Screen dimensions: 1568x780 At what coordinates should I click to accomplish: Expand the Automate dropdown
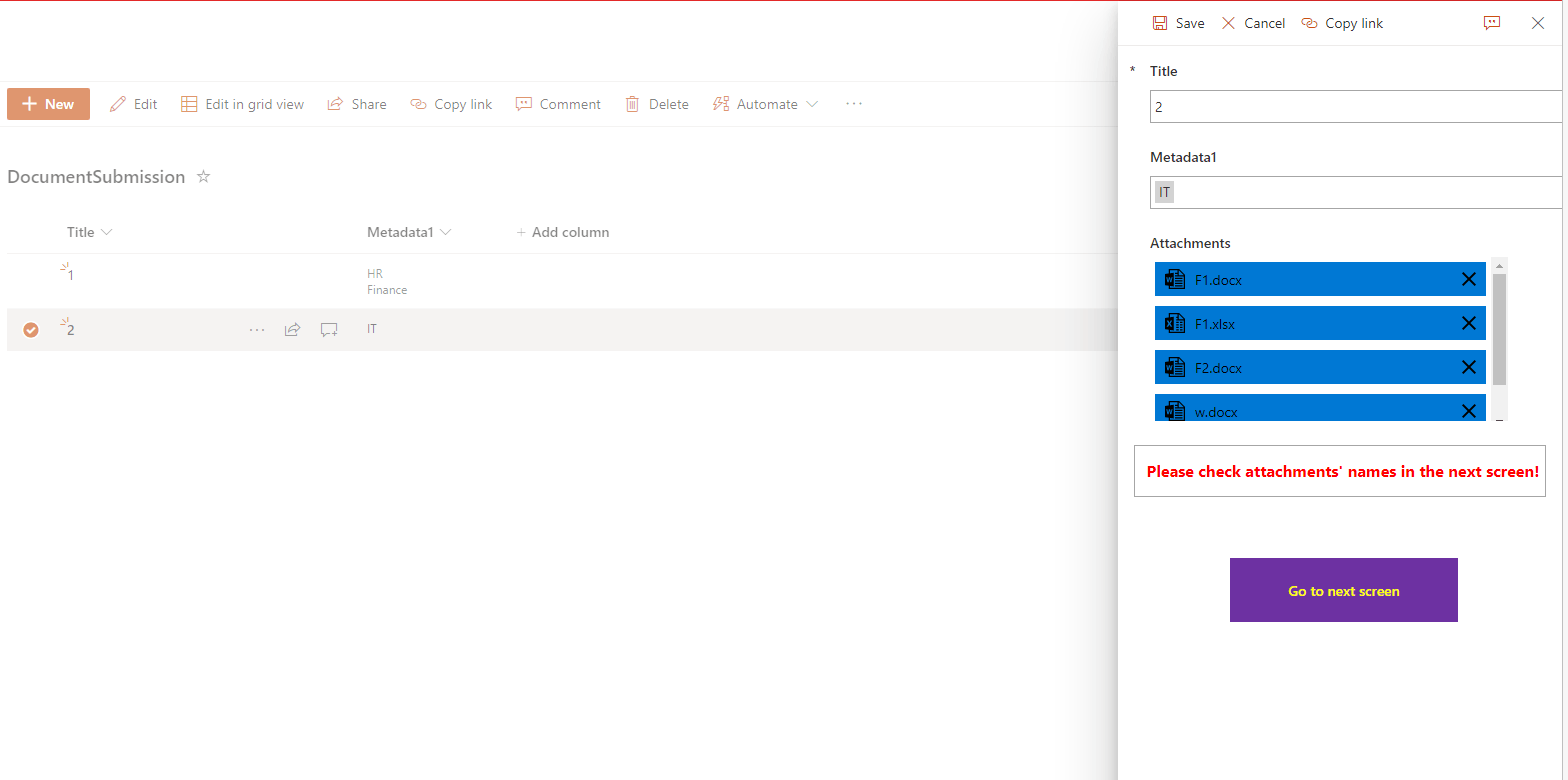(x=765, y=104)
